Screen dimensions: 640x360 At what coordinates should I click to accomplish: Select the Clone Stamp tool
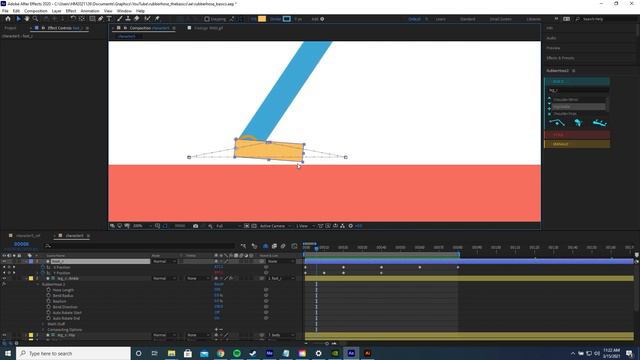coord(128,19)
